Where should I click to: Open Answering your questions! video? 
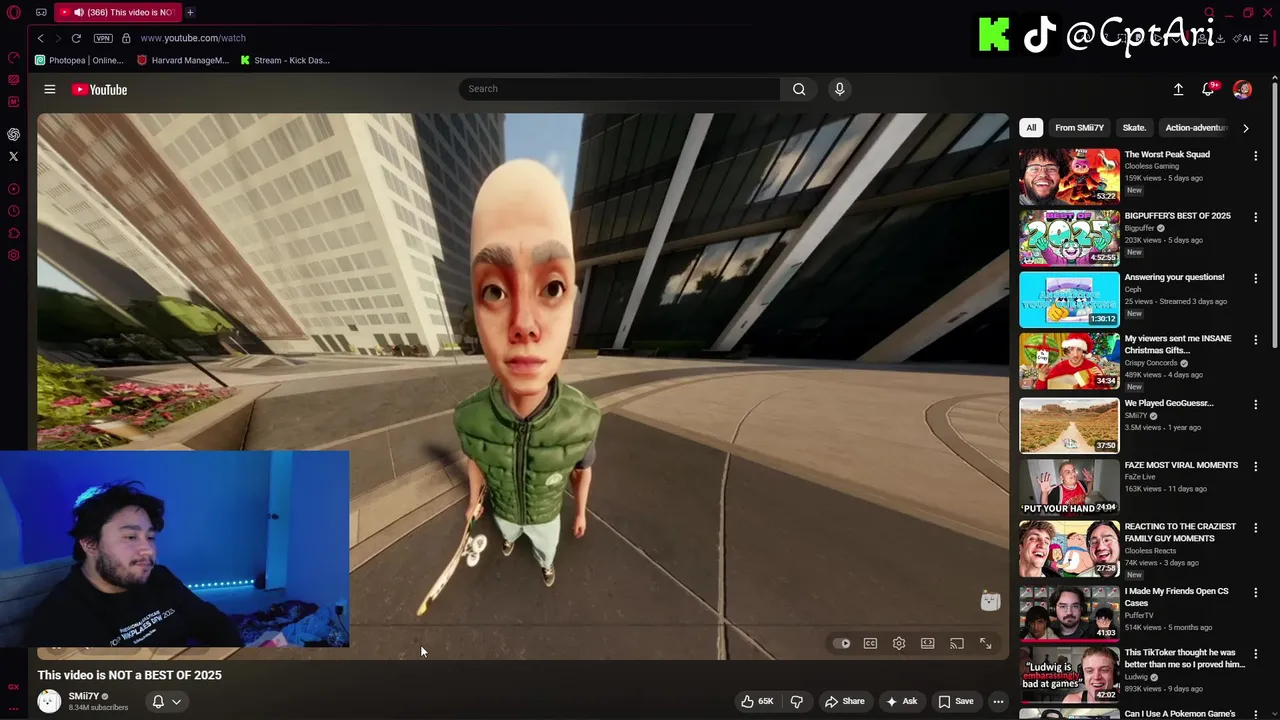coord(1069,299)
